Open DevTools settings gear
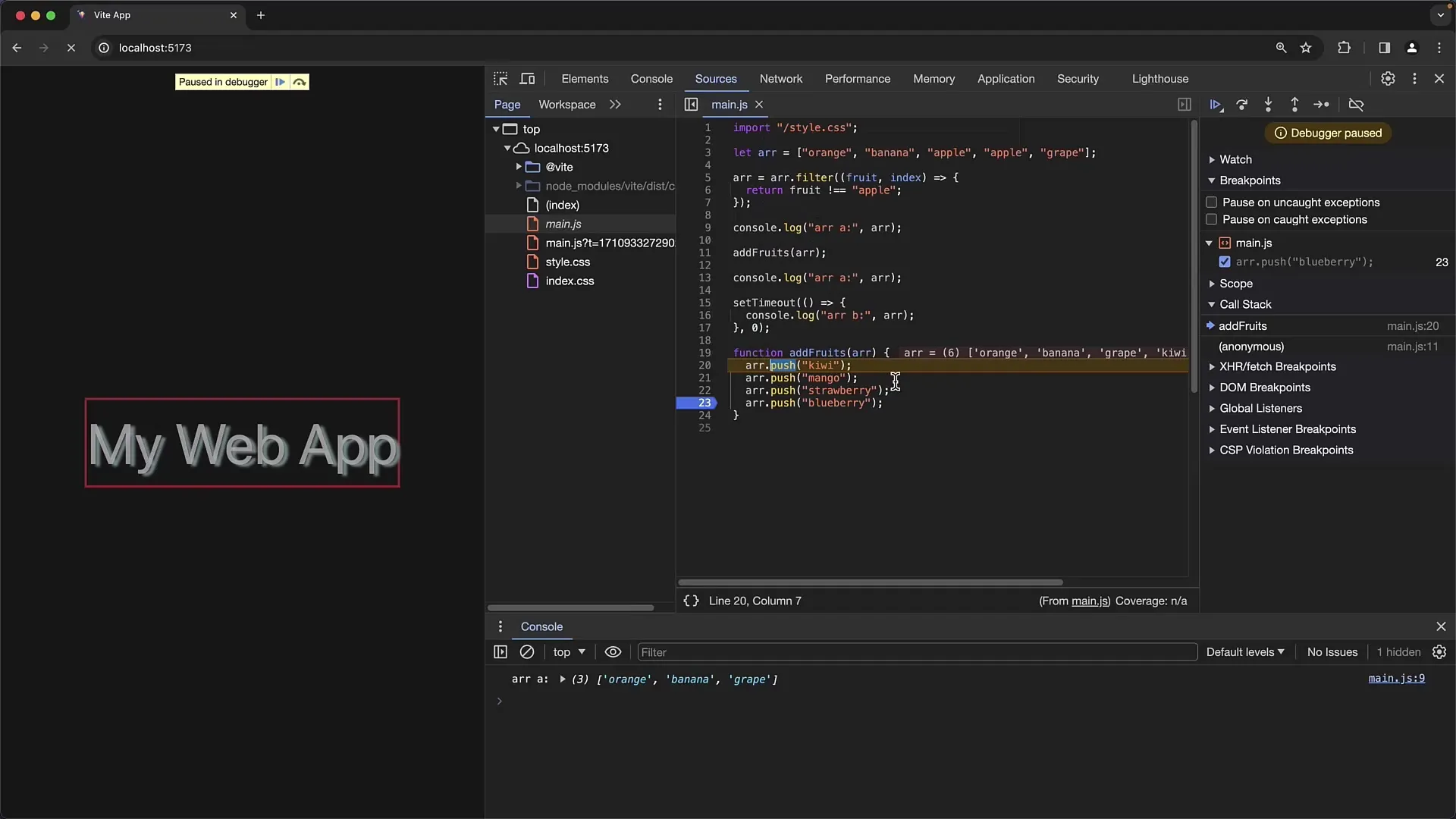 [x=1388, y=79]
